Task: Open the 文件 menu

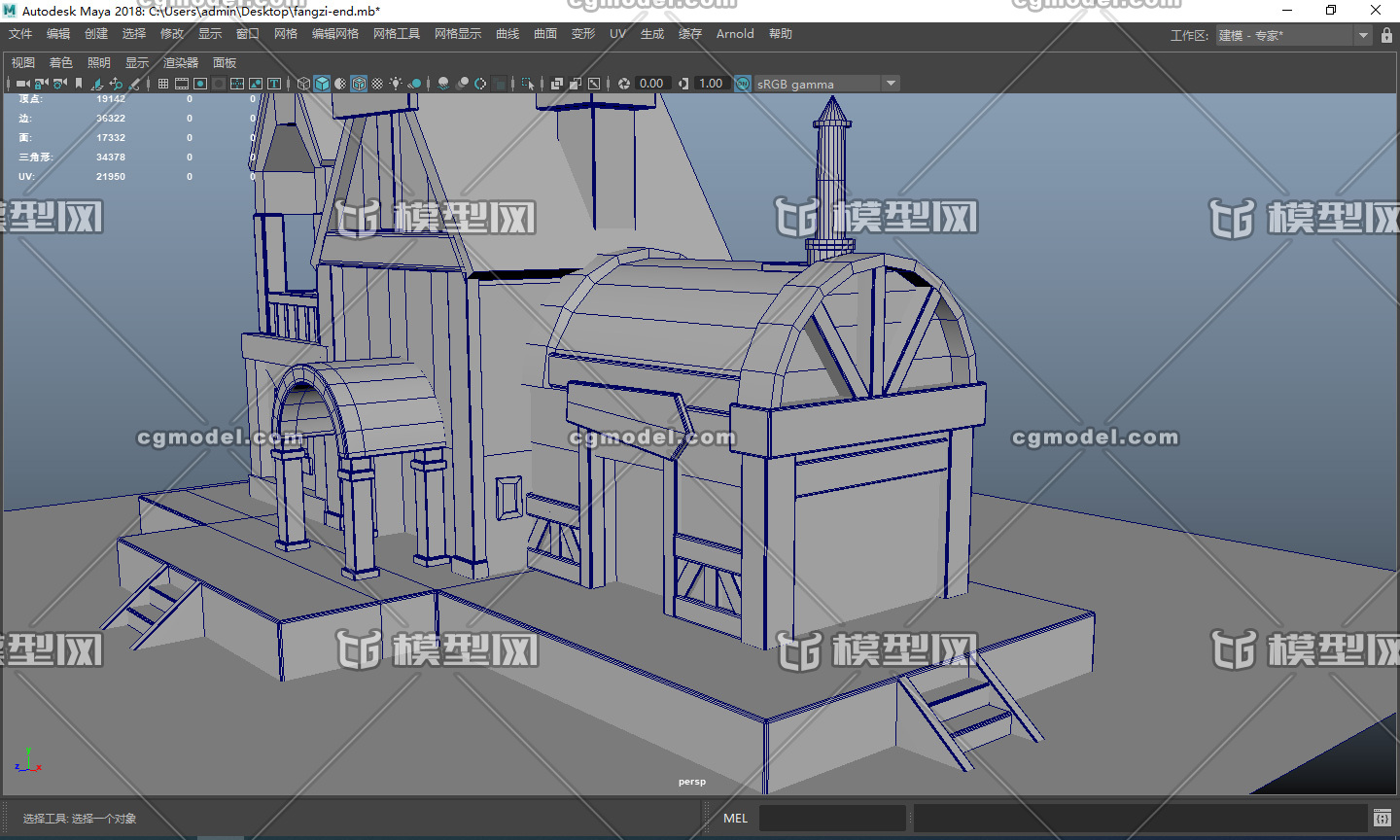Action: pos(20,34)
